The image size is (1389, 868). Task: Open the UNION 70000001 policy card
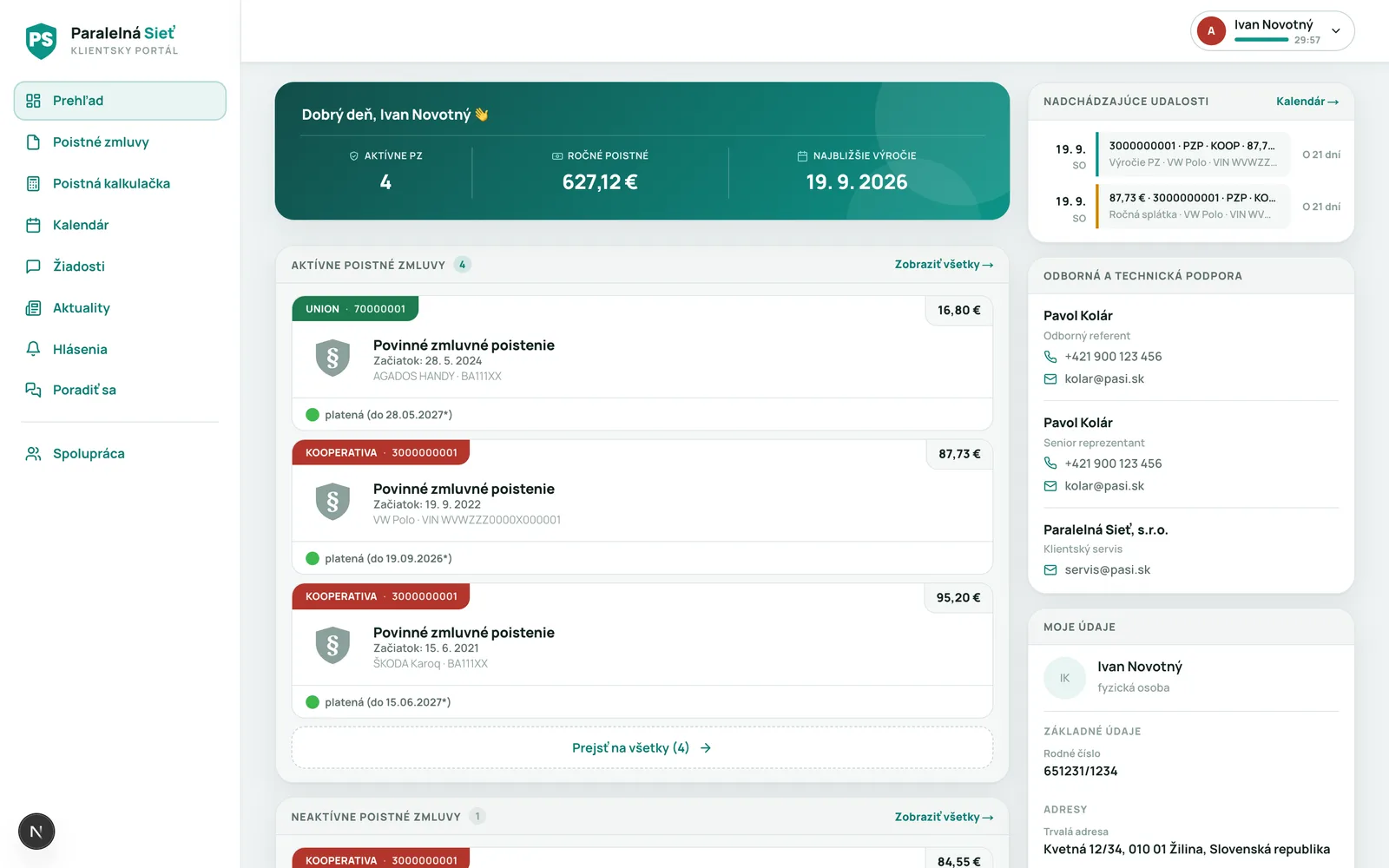click(x=642, y=363)
